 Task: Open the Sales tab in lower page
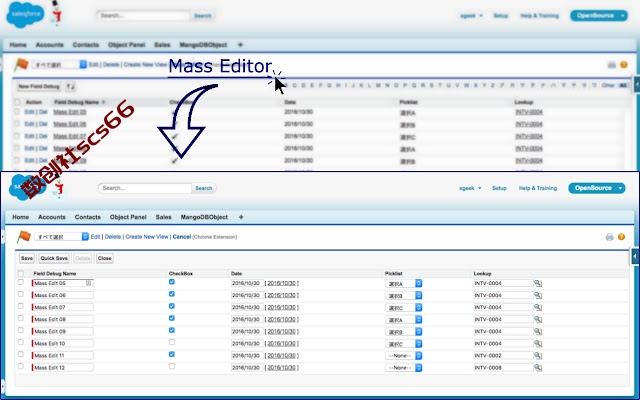163,217
